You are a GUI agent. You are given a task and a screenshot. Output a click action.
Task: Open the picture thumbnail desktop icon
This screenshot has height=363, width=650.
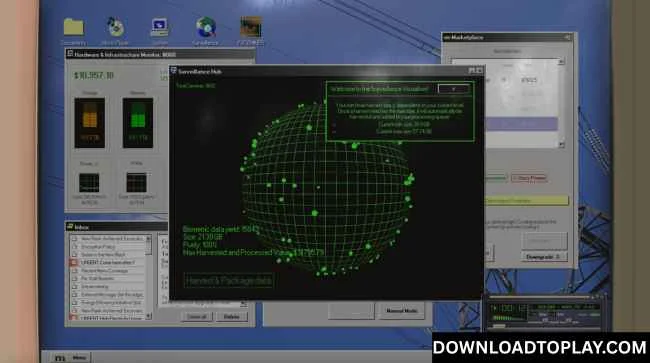click(251, 27)
